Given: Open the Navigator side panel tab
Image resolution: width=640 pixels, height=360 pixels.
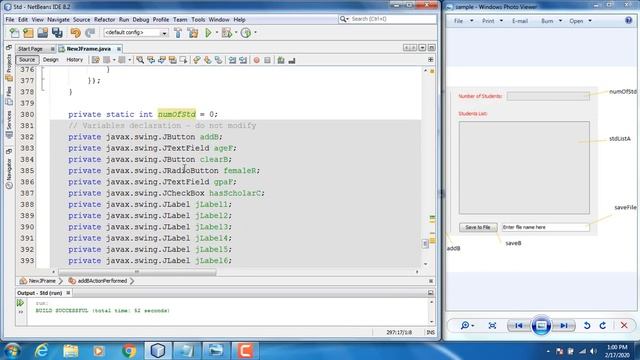Looking at the screenshot, I should pos(9,174).
